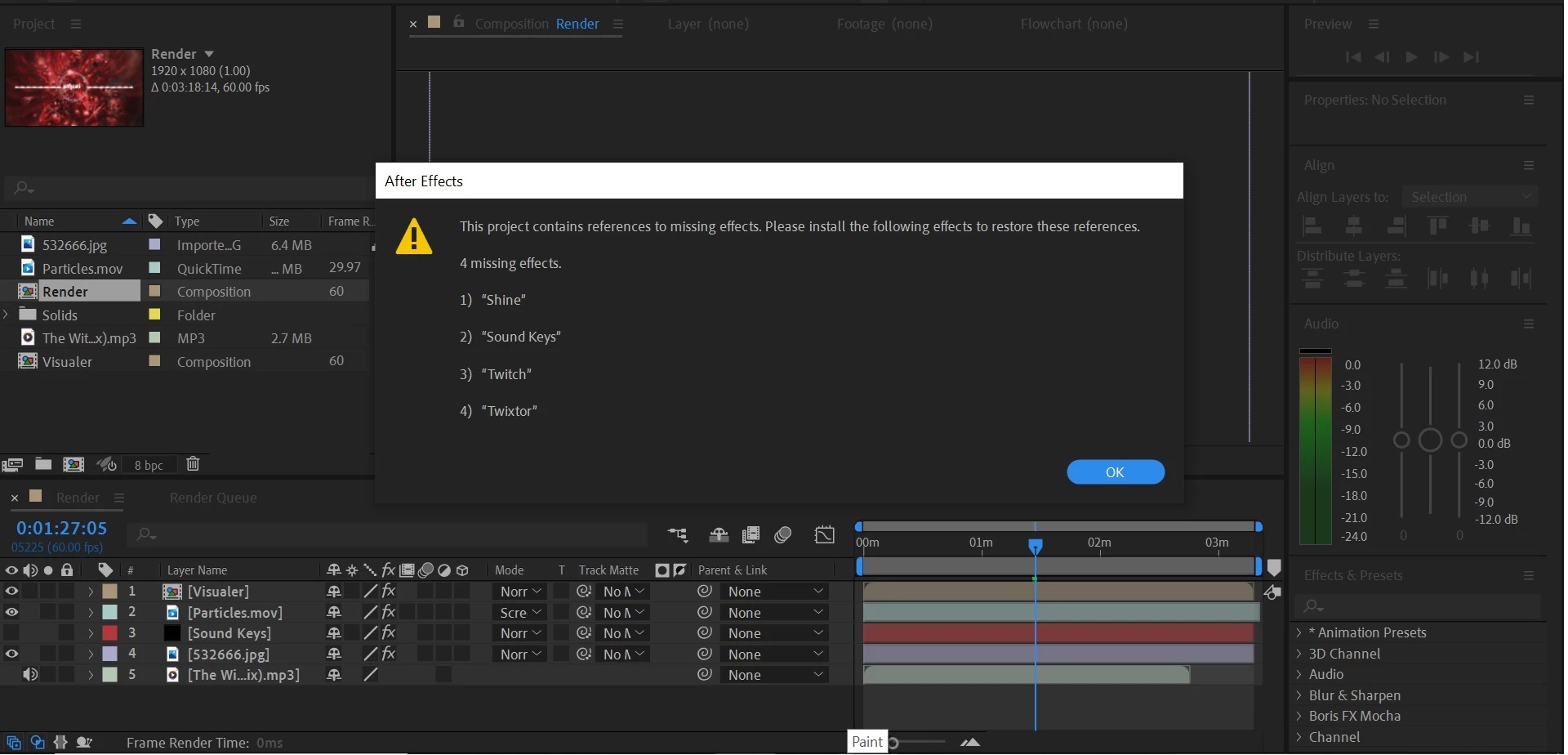This screenshot has width=1568, height=755.
Task: Click the Align Vertical Center icon
Action: (1479, 226)
